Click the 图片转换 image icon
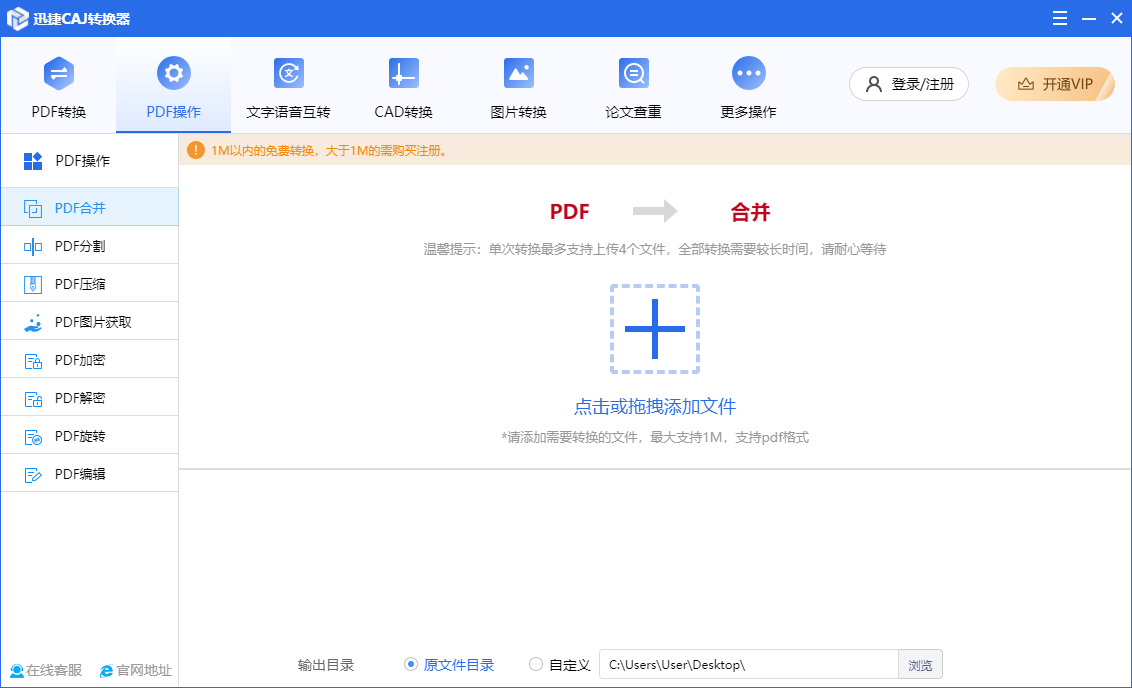Viewport: 1132px width, 688px height. (518, 74)
